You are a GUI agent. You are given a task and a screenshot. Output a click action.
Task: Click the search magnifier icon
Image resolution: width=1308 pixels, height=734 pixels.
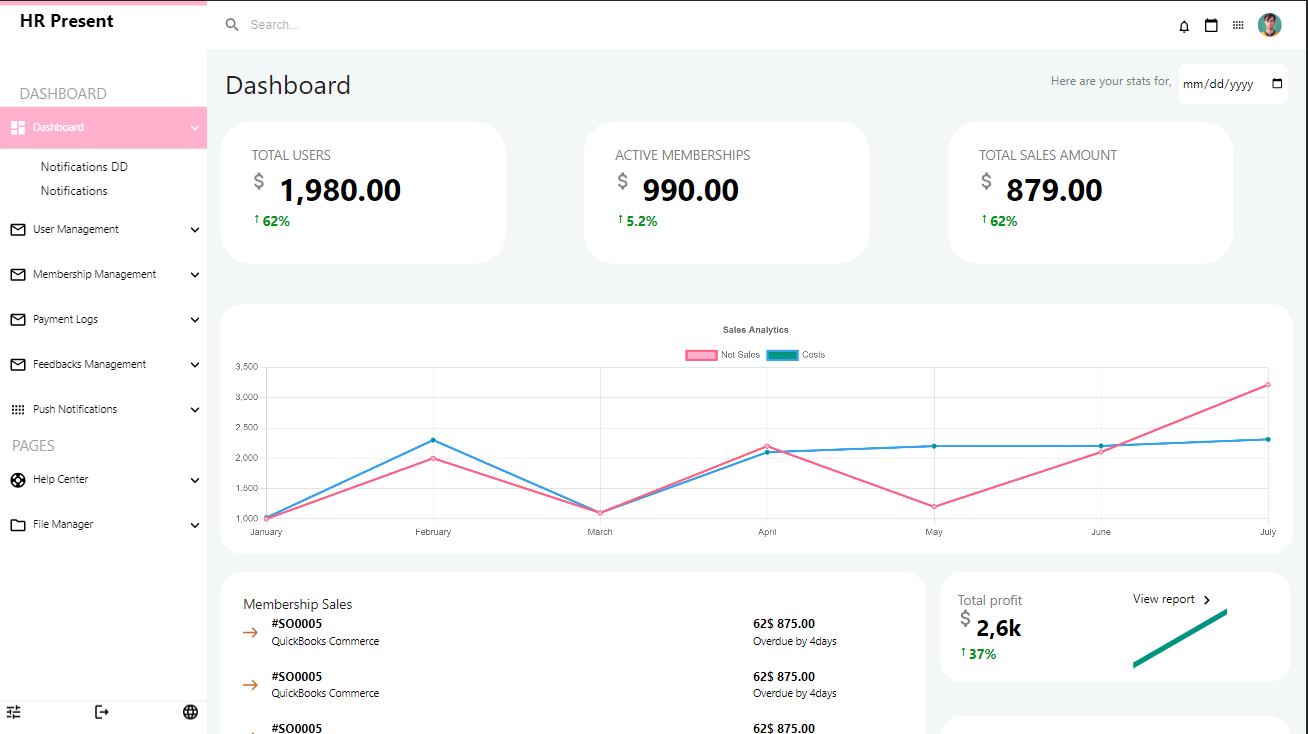pos(232,25)
